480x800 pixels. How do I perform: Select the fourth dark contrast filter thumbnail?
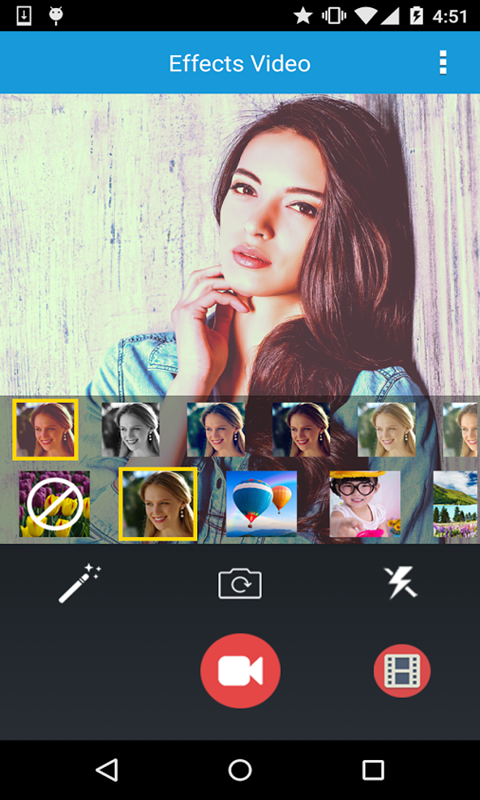(301, 430)
